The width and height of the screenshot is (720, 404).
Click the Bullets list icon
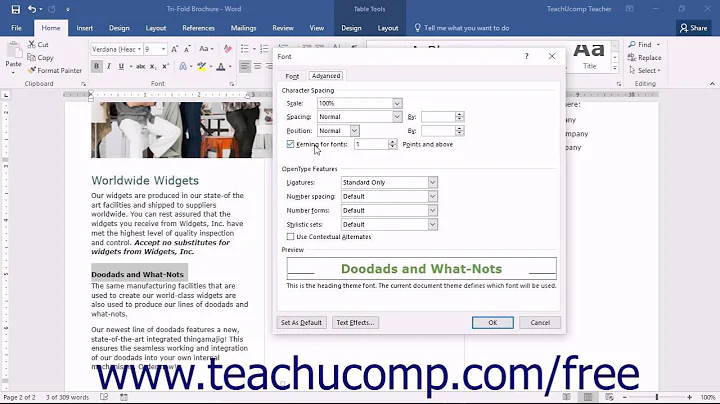[245, 49]
